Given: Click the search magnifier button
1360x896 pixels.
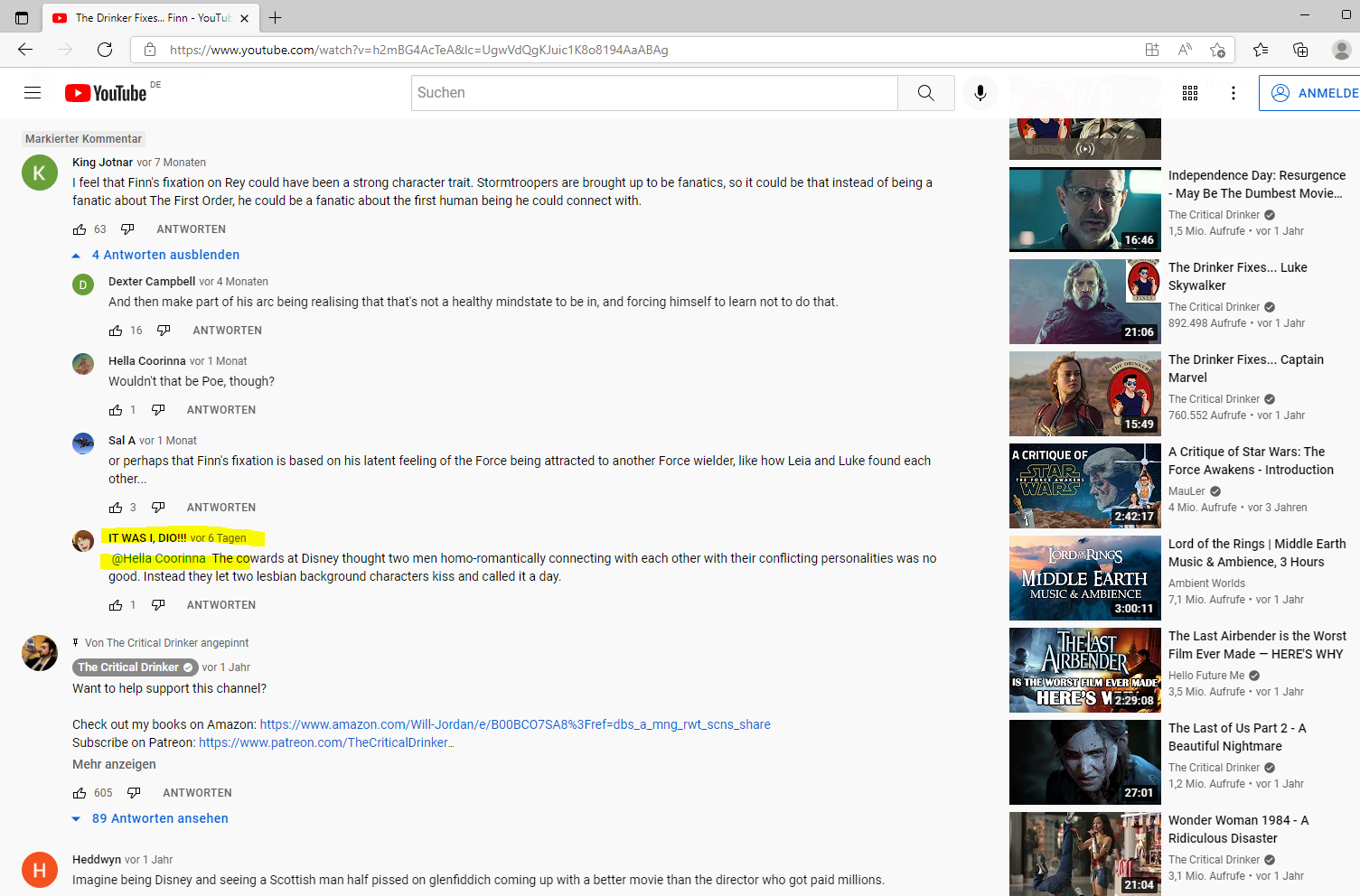Looking at the screenshot, I should [x=926, y=93].
